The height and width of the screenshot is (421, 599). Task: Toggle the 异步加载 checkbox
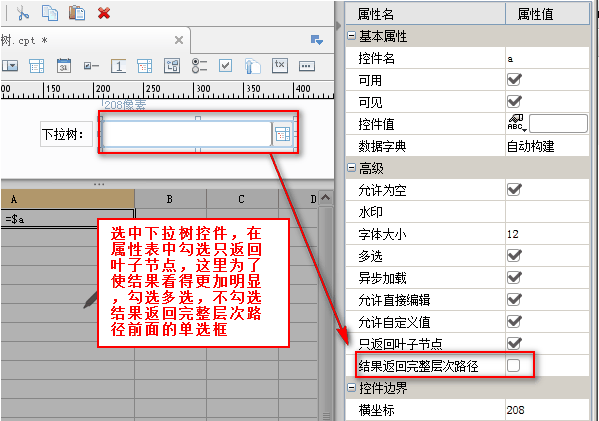point(514,277)
